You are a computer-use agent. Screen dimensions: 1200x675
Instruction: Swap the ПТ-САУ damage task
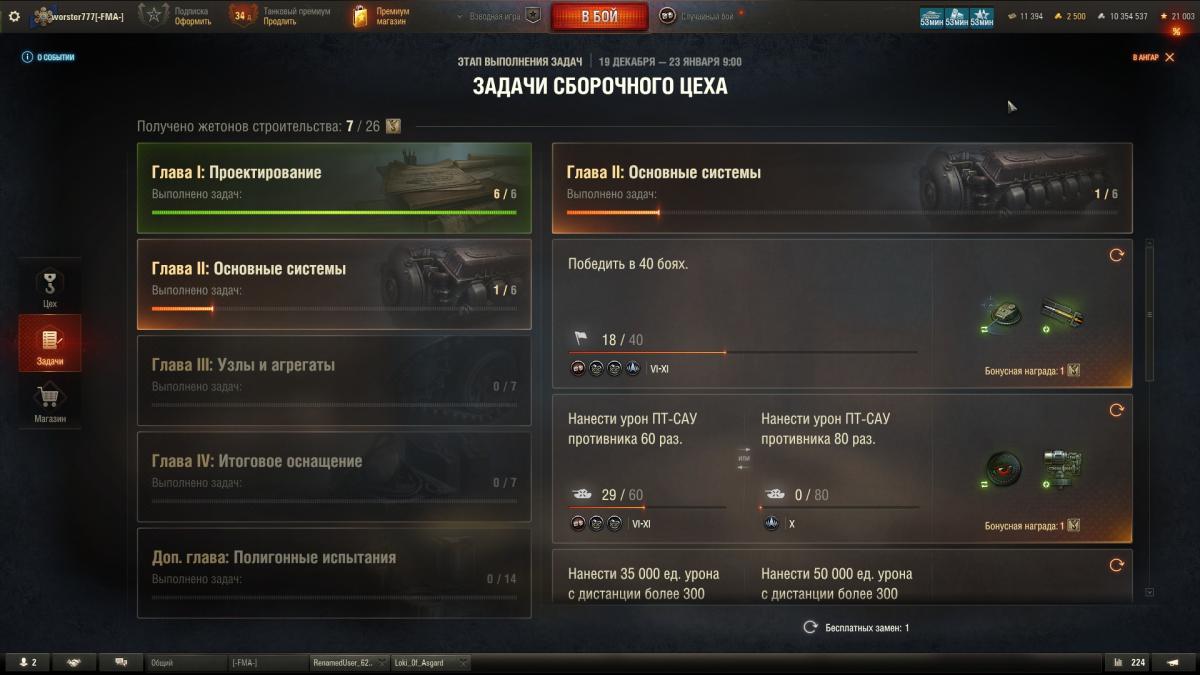tap(1116, 410)
